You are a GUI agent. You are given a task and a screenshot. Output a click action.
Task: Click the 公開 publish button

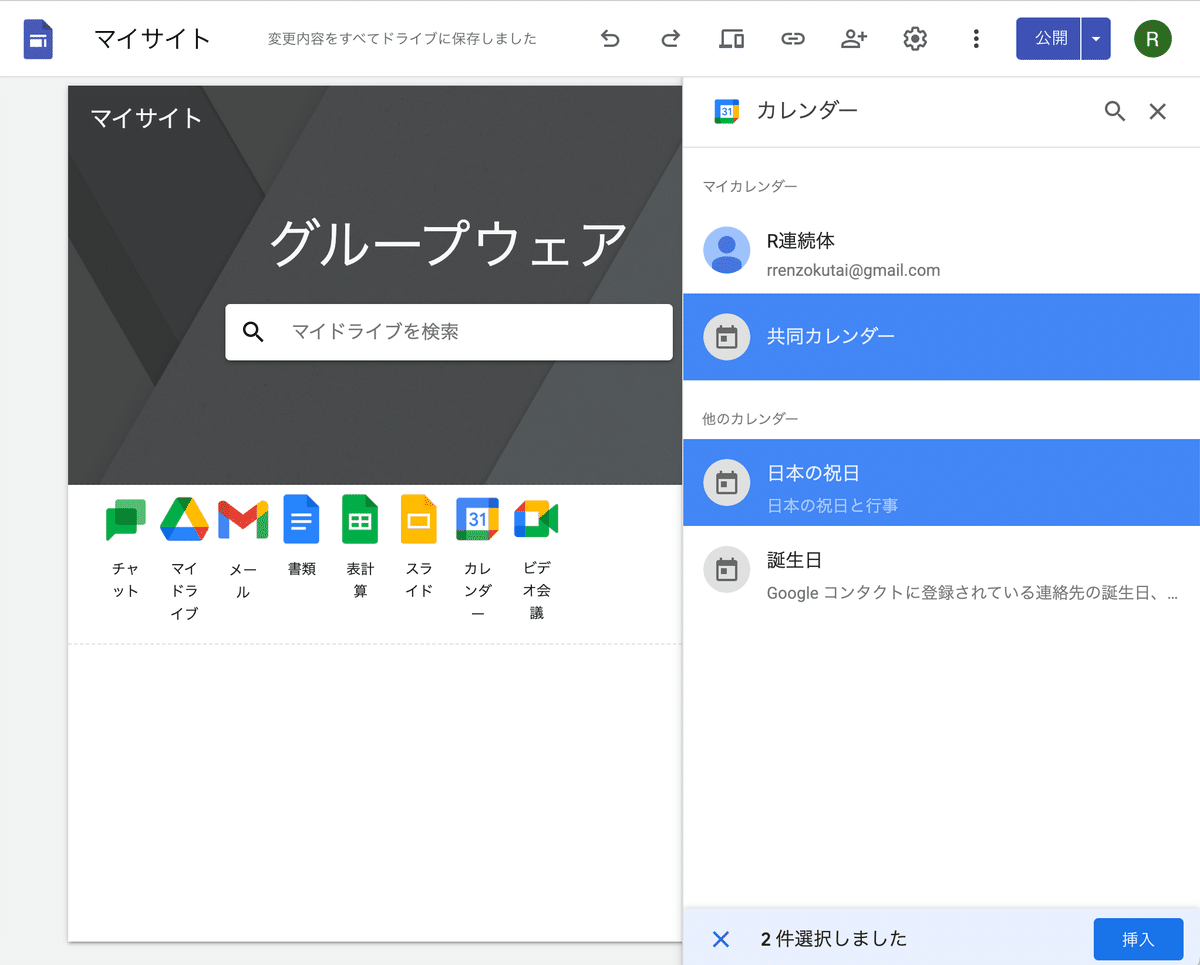1049,39
